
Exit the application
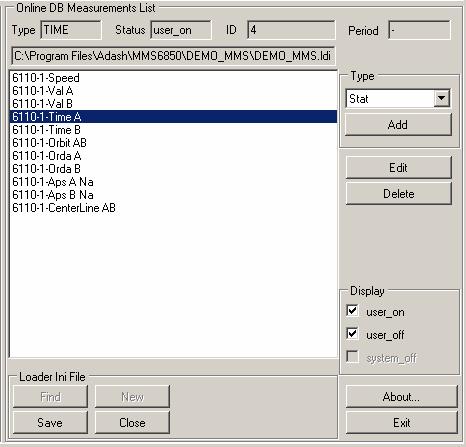(x=402, y=423)
